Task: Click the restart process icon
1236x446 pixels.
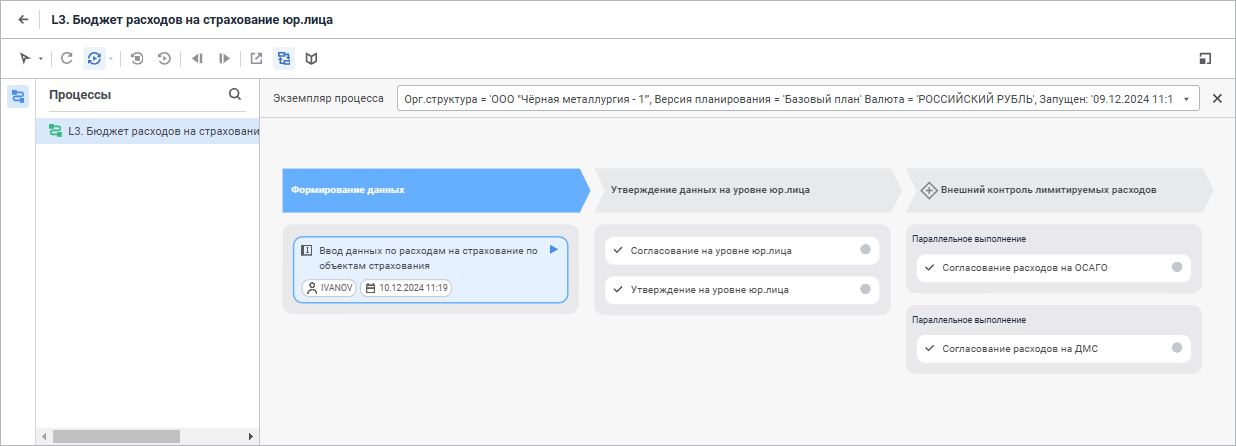Action: pos(164,59)
